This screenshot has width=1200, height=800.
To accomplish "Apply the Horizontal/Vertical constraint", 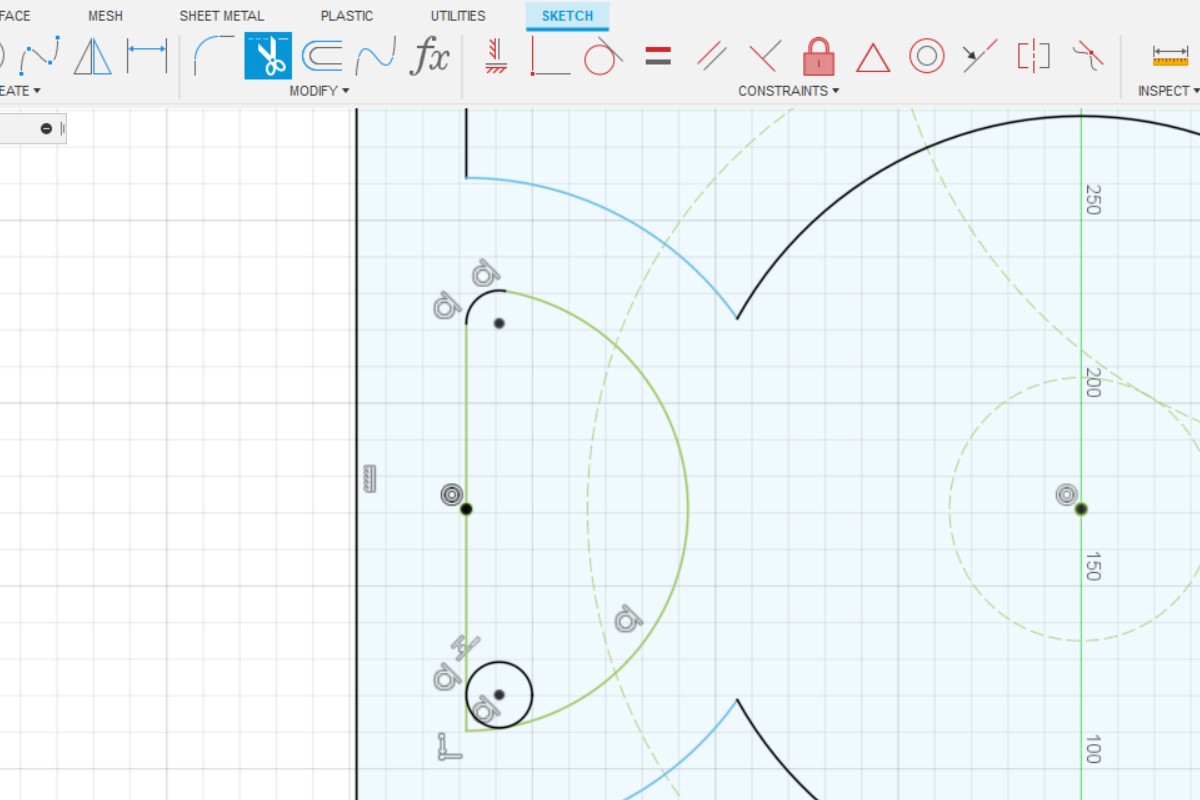I will coord(495,55).
